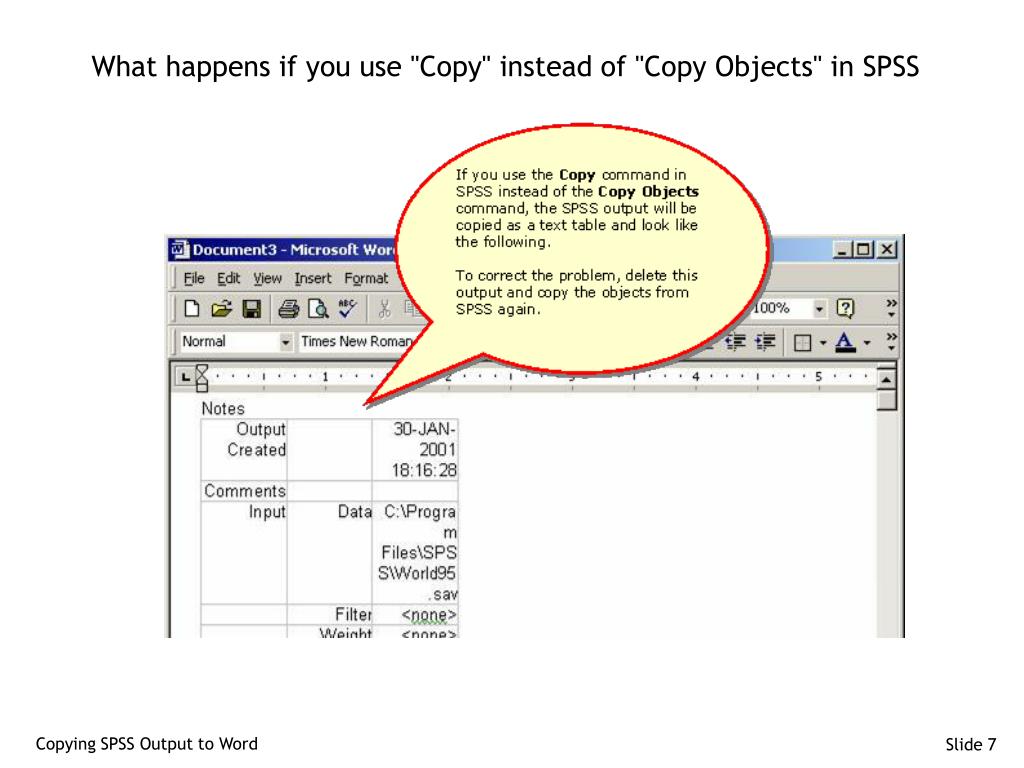Open the Zoom 100% dropdown arrow
This screenshot has height=768, width=1024.
coord(819,308)
